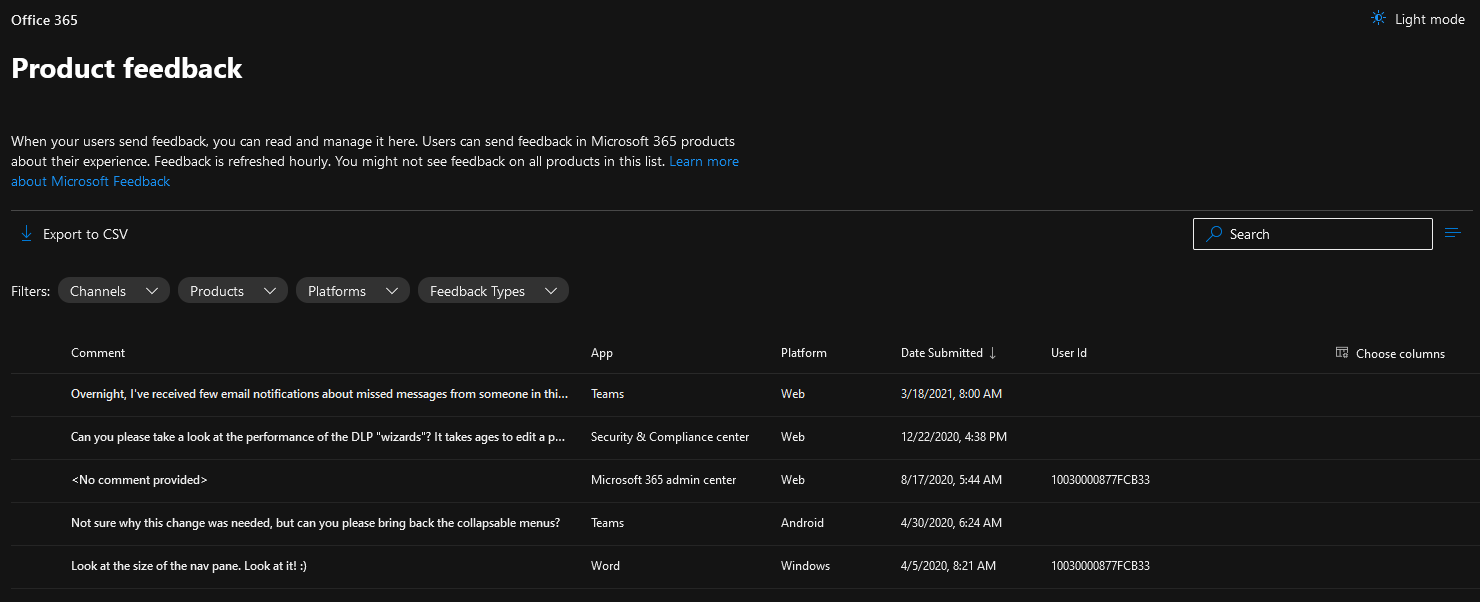
Task: Click the magnifier icon in the Search box
Action: pos(1214,234)
